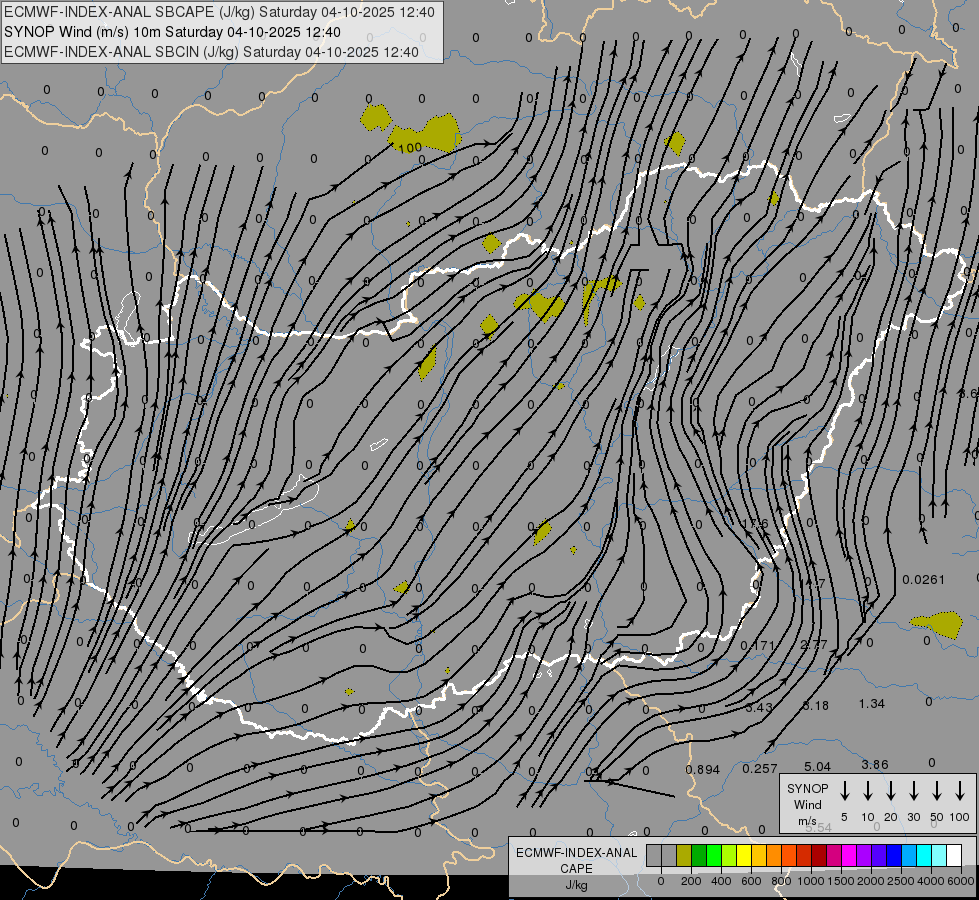Click the 5.04 value on the map
979x900 pixels.
pyautogui.click(x=817, y=766)
